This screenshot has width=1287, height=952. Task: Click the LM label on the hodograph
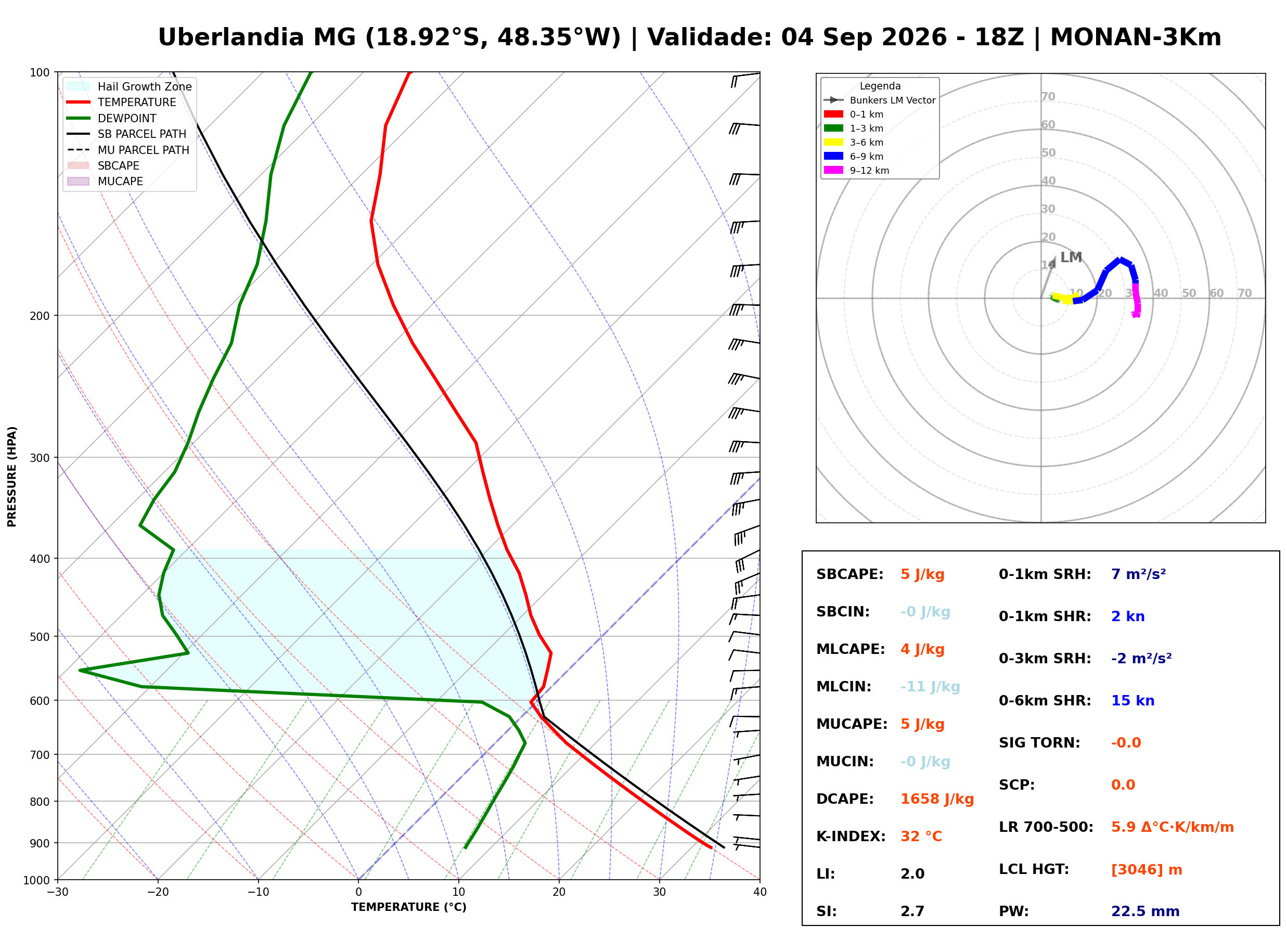point(1071,258)
